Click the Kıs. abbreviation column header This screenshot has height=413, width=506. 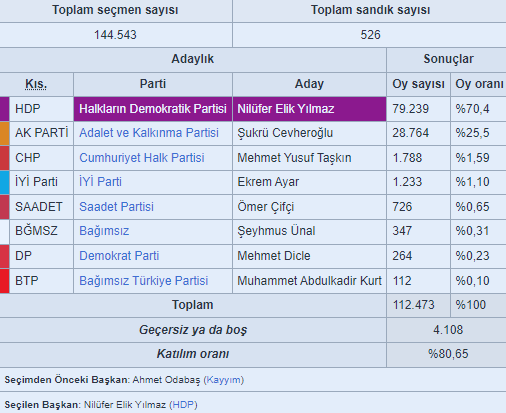click(36, 84)
